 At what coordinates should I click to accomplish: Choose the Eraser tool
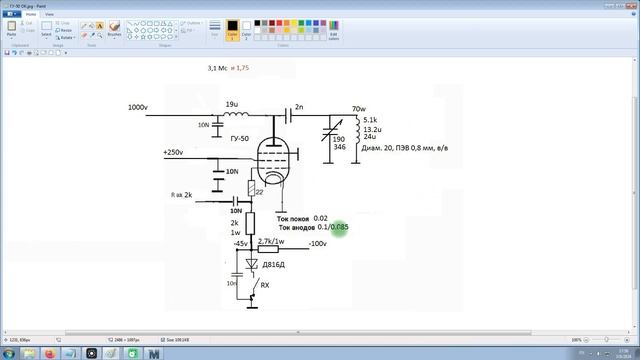click(x=84, y=36)
